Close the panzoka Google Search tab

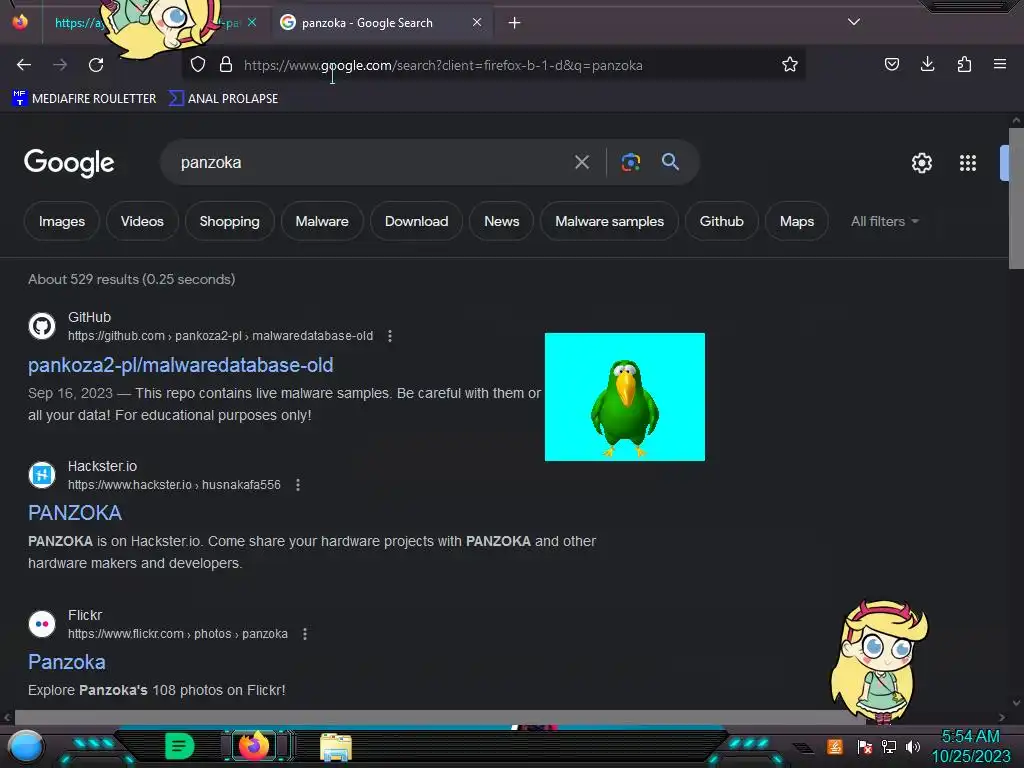tap(477, 22)
